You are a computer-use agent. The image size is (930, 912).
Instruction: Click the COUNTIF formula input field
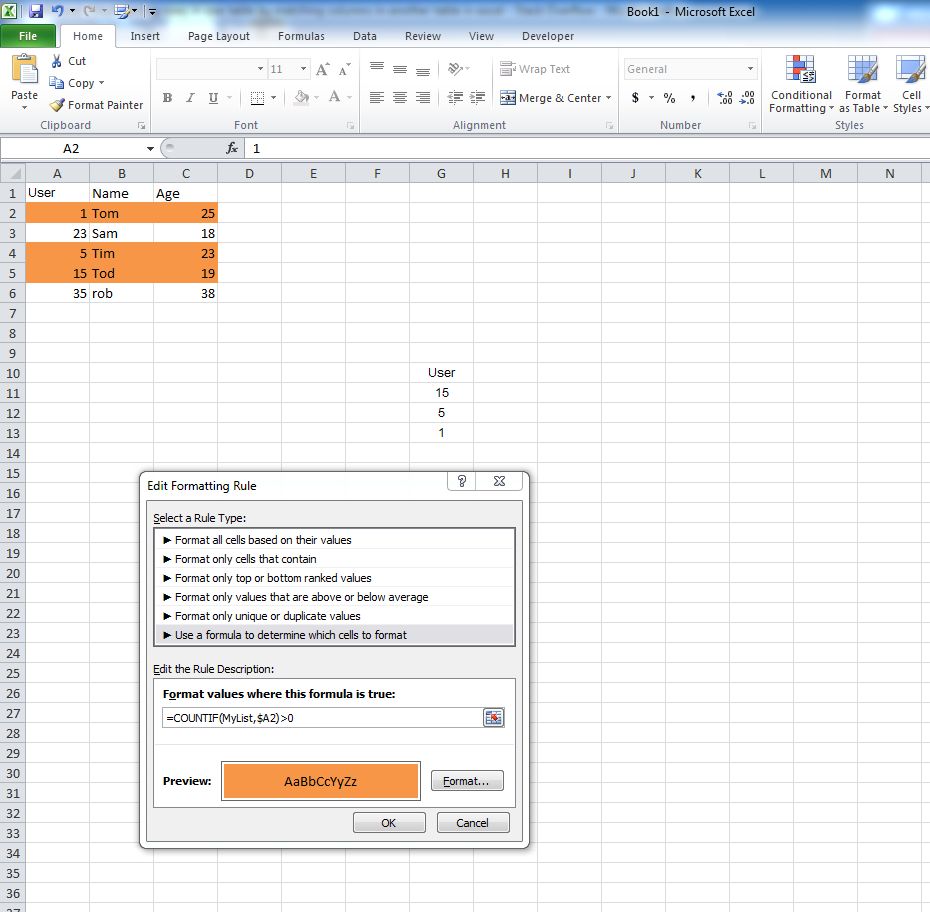322,718
